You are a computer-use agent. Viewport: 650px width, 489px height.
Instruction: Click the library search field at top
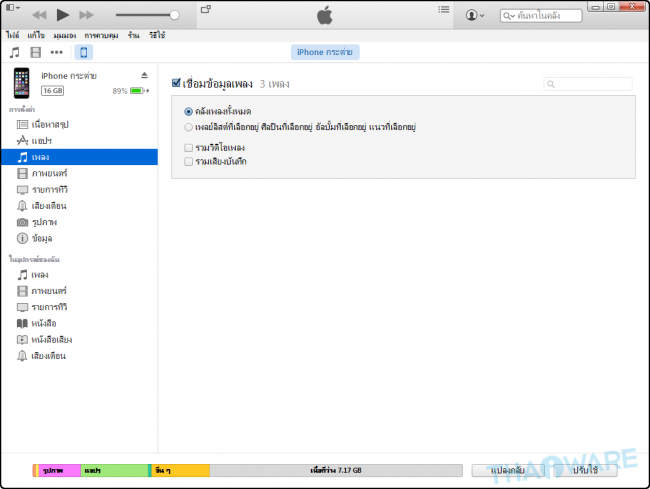point(541,16)
